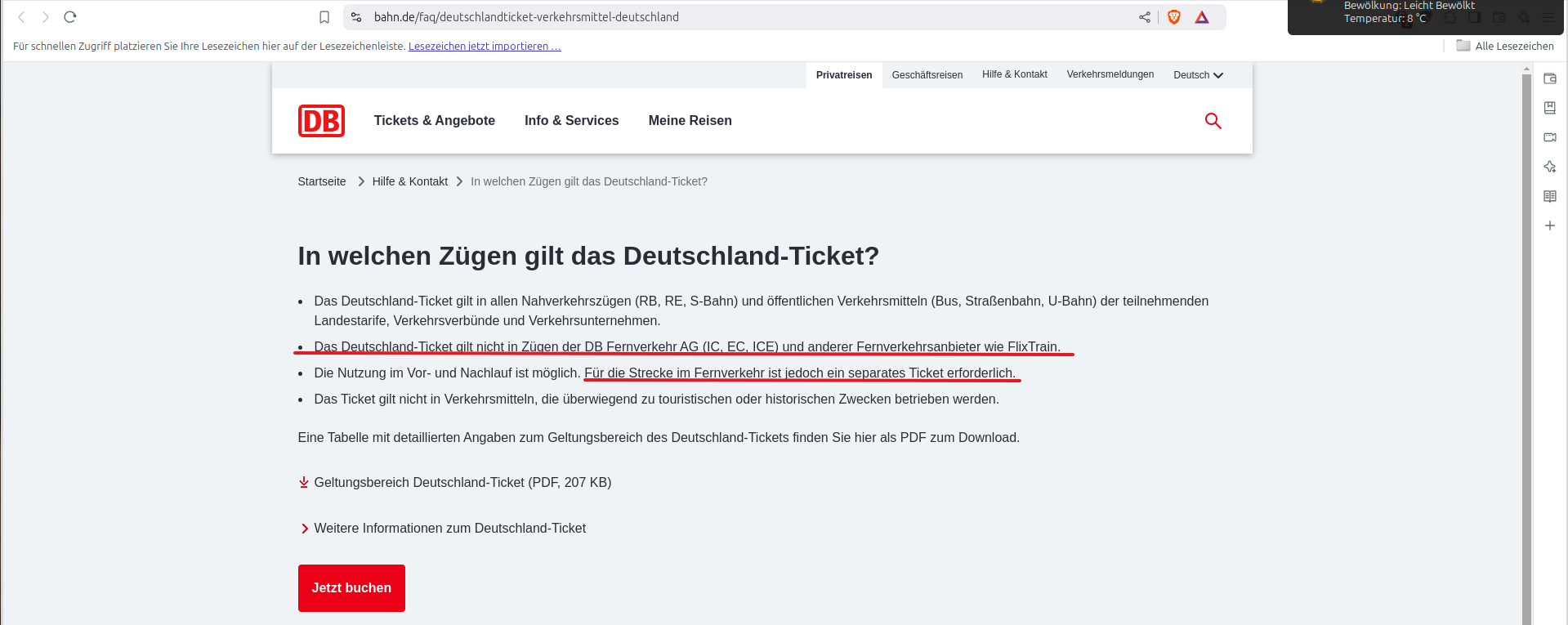
Task: Share this page via the share icon
Action: [1145, 17]
